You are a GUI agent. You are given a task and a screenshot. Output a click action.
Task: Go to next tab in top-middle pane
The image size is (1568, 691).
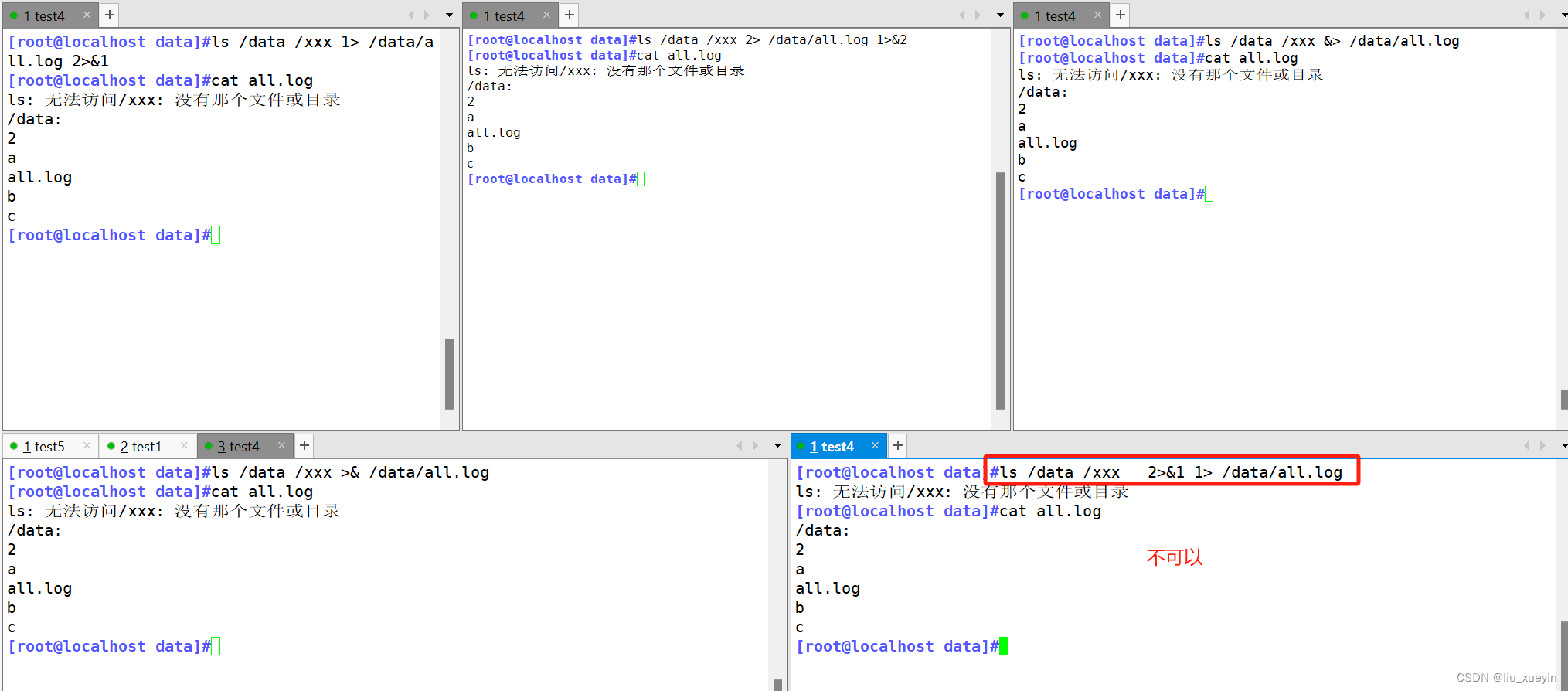tap(978, 15)
